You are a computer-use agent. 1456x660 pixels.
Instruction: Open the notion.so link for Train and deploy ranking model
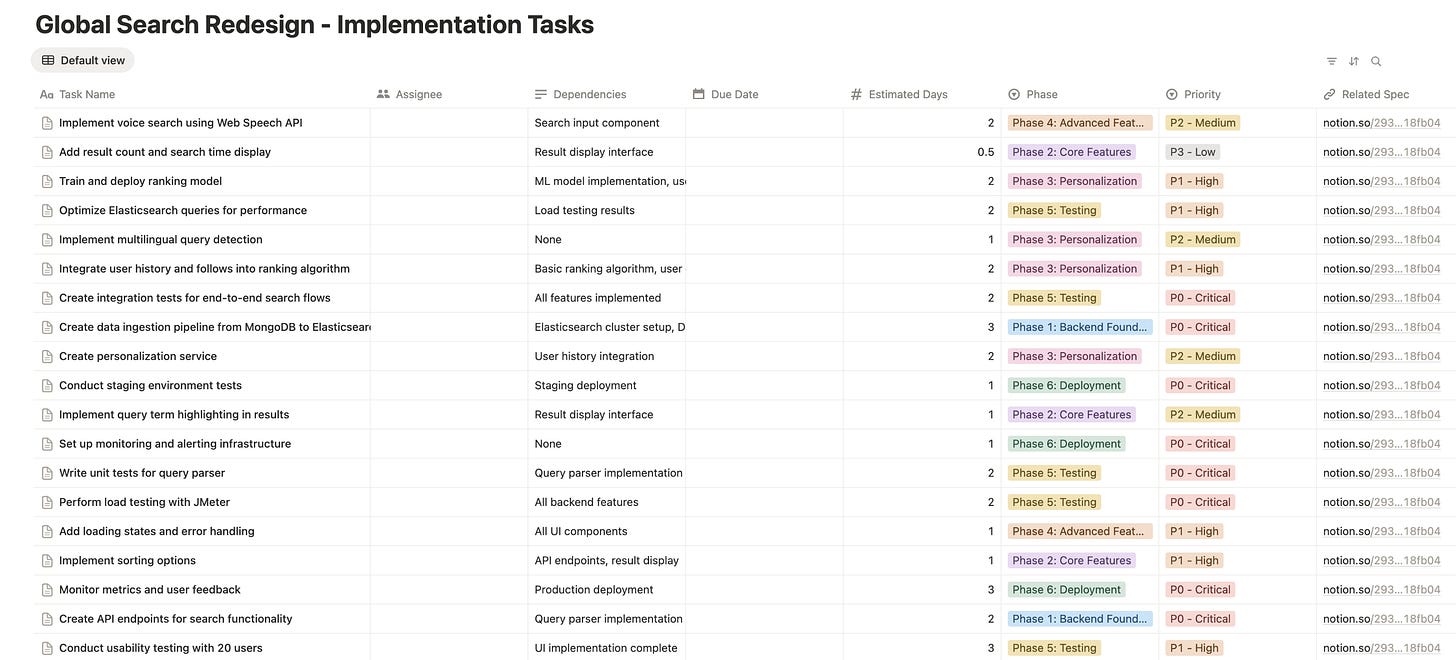(x=1381, y=180)
